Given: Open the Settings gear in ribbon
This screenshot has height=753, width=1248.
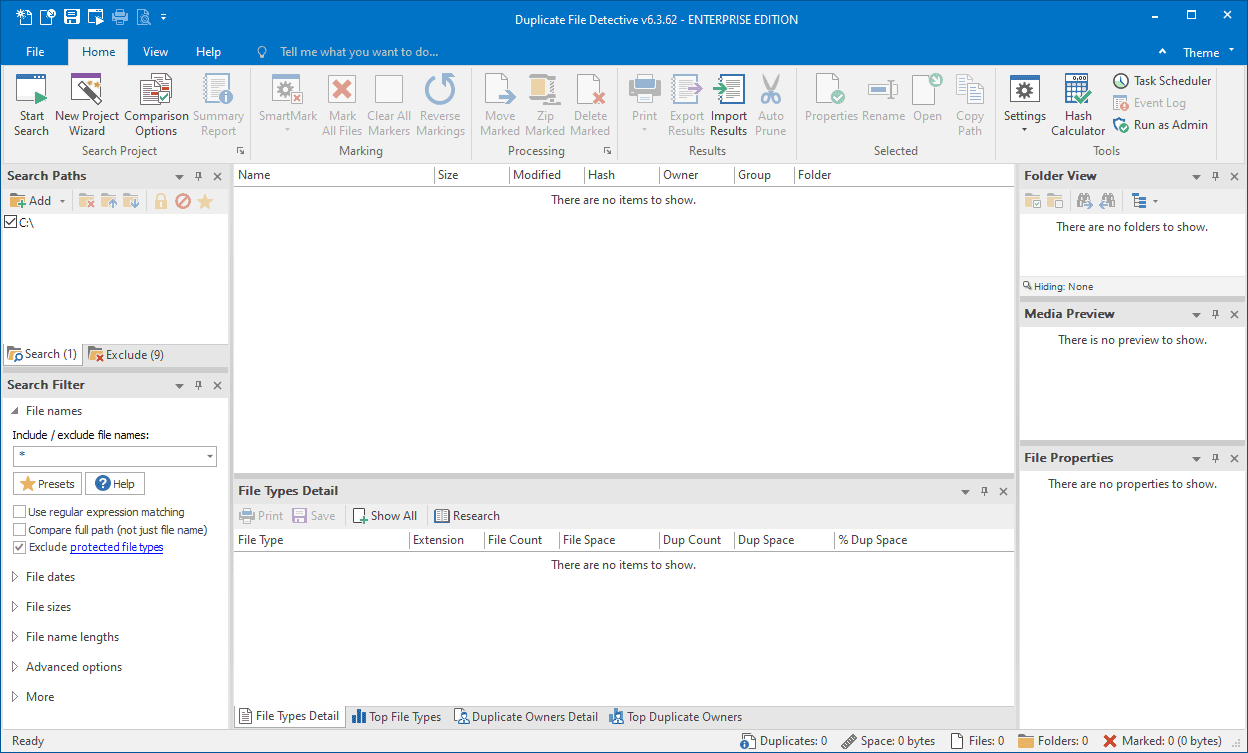Looking at the screenshot, I should 1024,92.
